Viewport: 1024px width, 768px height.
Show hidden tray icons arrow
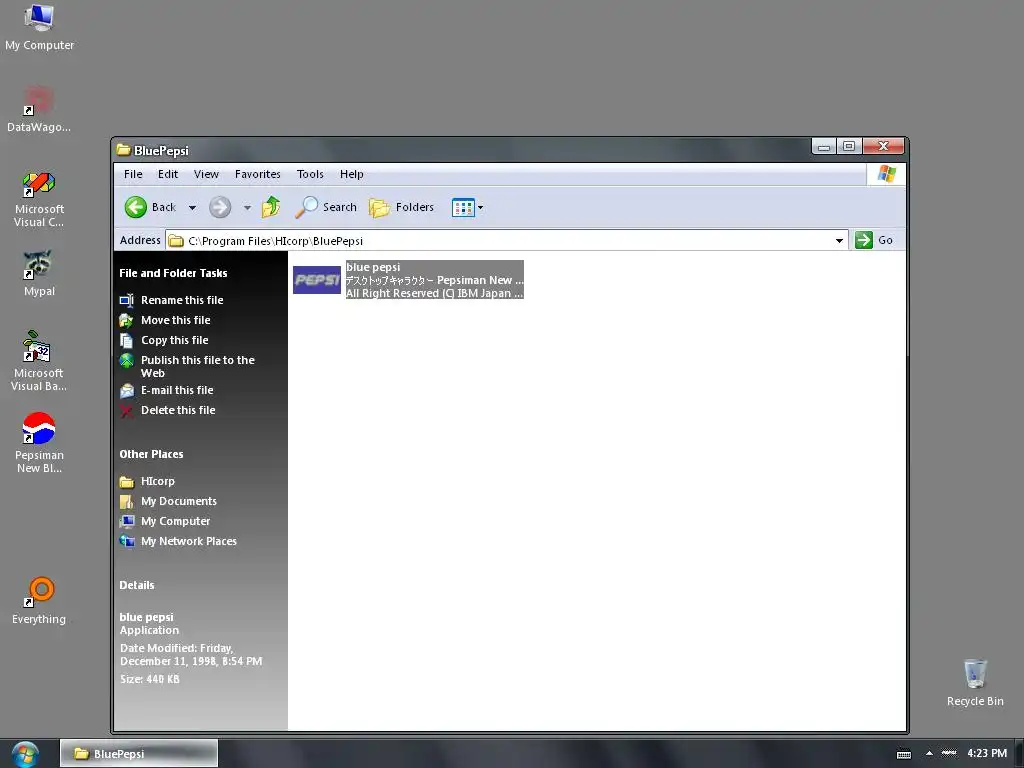pos(929,753)
